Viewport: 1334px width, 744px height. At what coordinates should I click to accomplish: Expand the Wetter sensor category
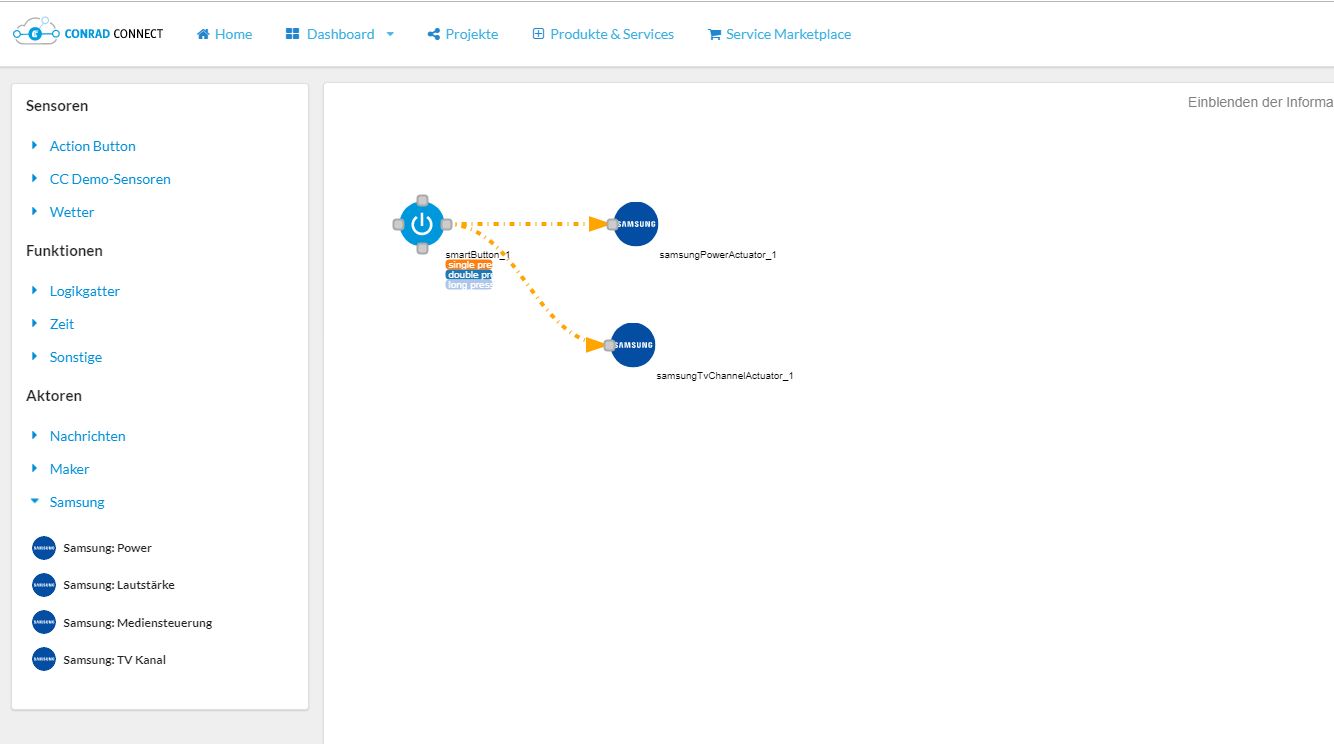pos(72,212)
